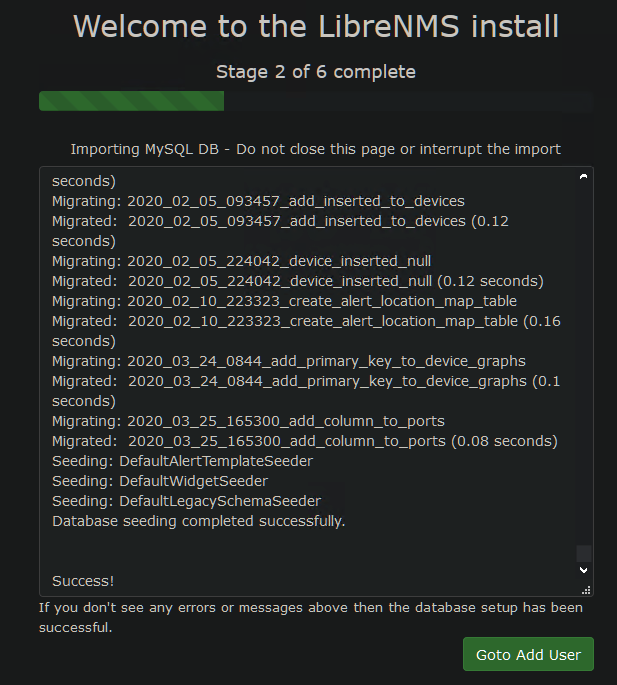
Task: Click the 'Seeding: DefaultWidgetSeeder' line
Action: click(x=160, y=481)
